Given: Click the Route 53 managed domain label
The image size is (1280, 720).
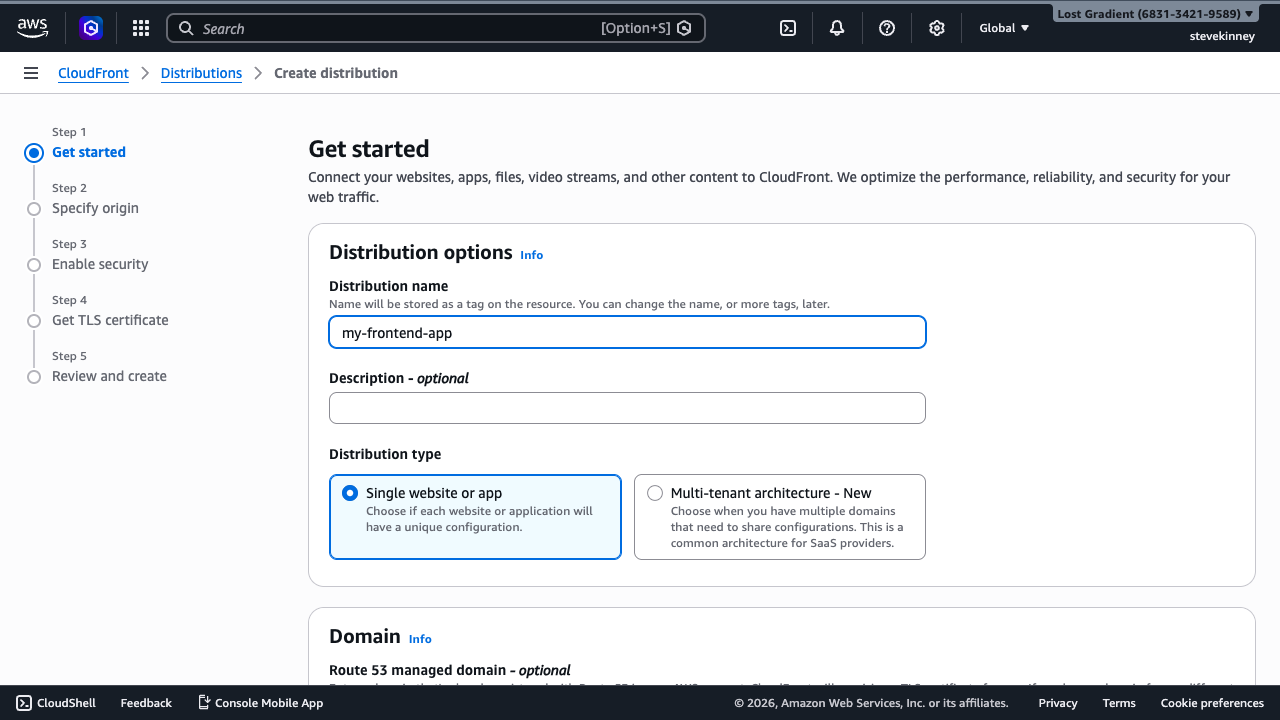Looking at the screenshot, I should coord(450,670).
